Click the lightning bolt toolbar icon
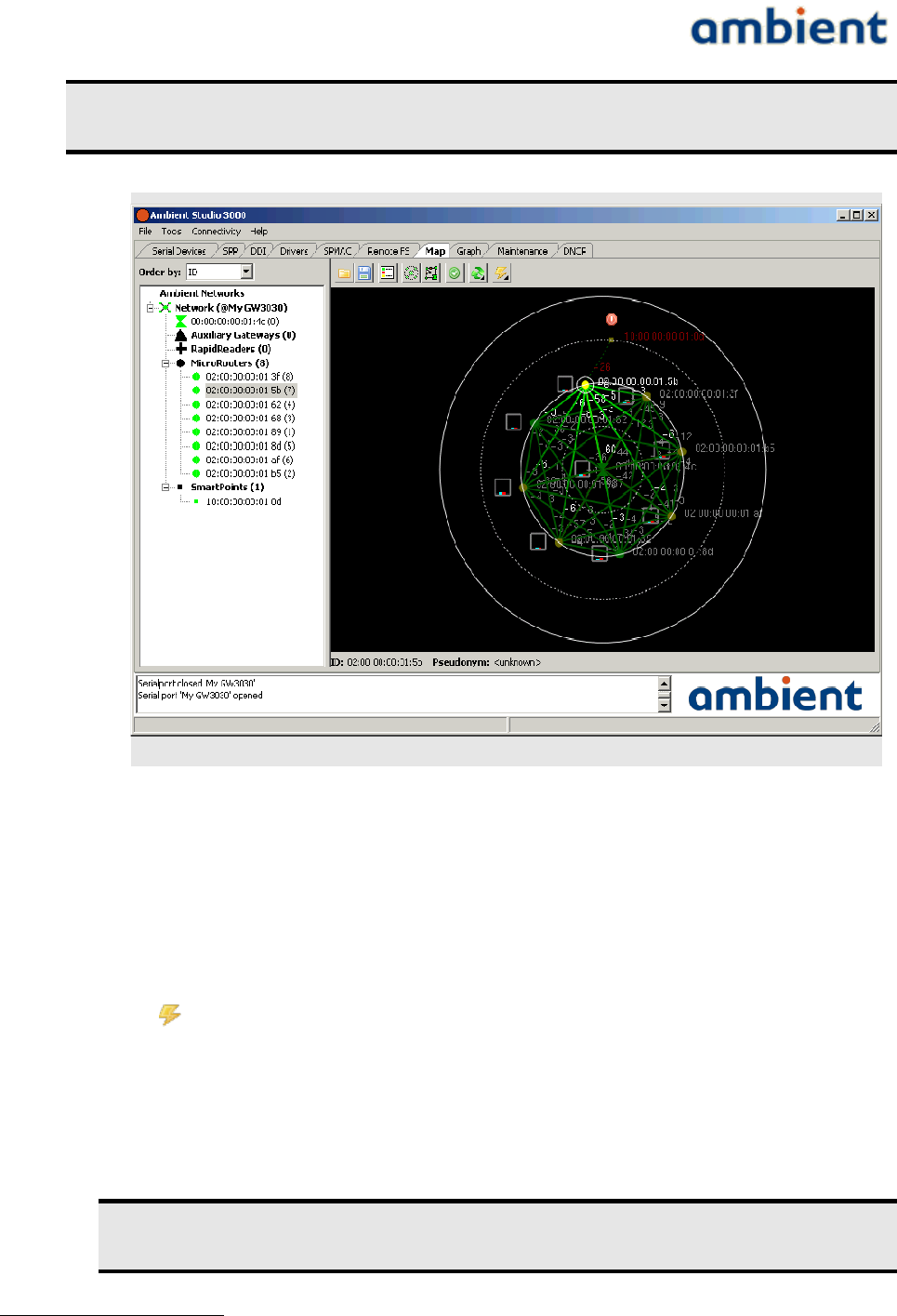 pos(501,273)
